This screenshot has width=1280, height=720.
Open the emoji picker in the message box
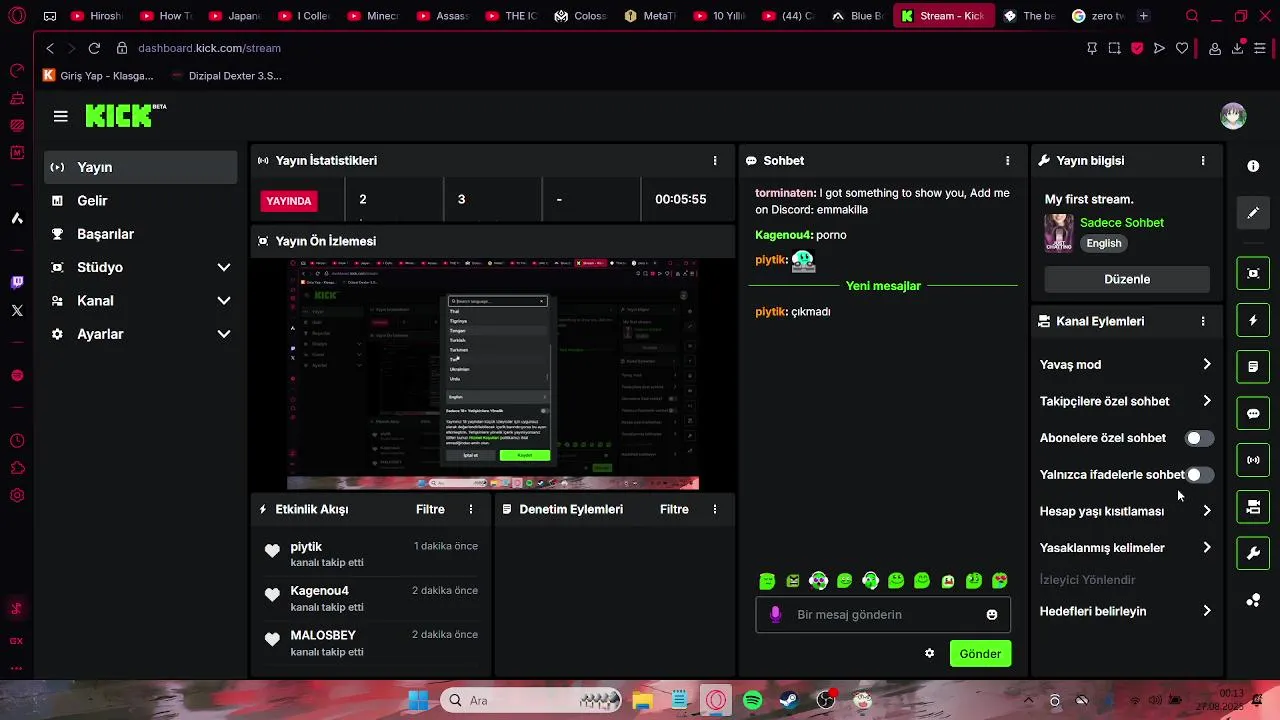(992, 615)
